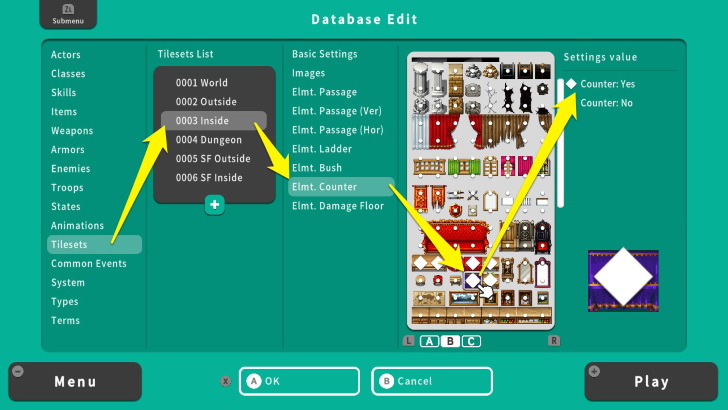
Task: Select the standing mirror tile
Action: click(525, 271)
